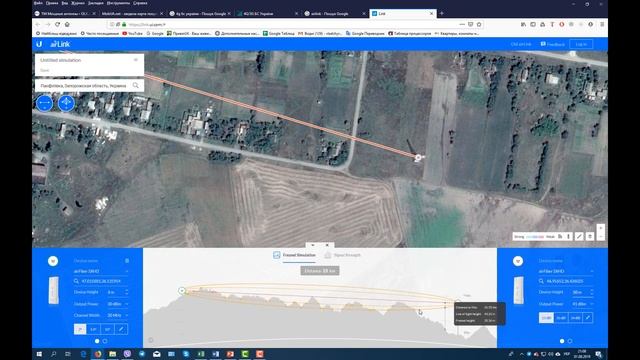Collapse the right device panel with round arrow
640x360 pixels.
pyautogui.click(x=518, y=261)
